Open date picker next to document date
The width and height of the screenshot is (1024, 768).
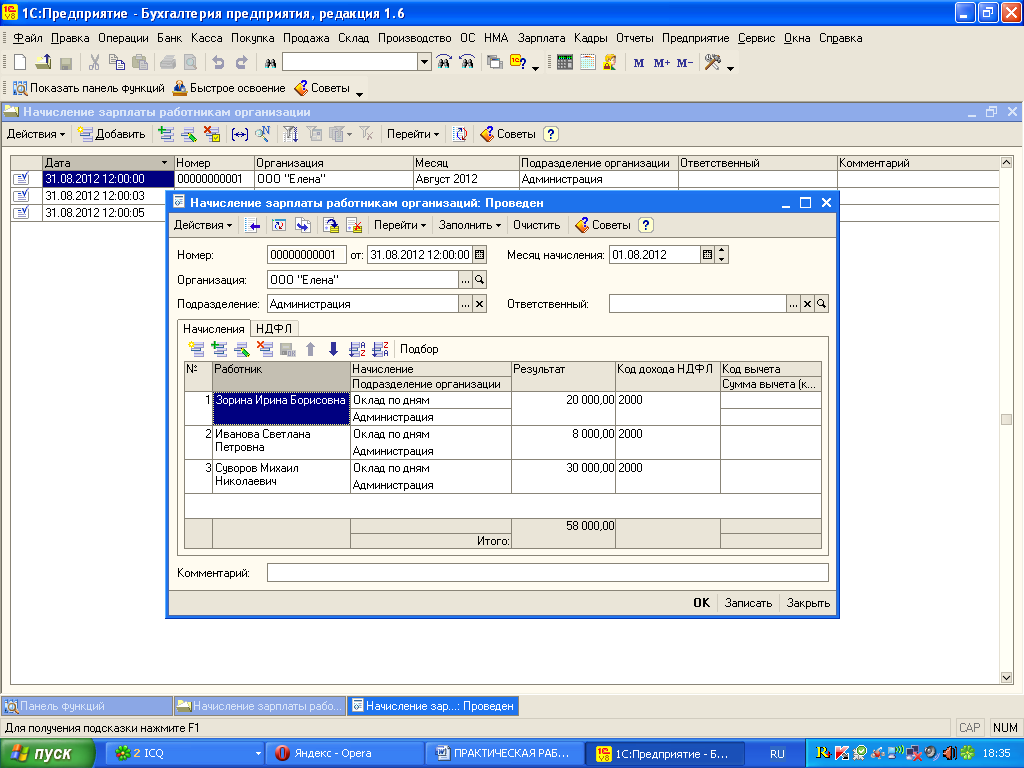(479, 255)
